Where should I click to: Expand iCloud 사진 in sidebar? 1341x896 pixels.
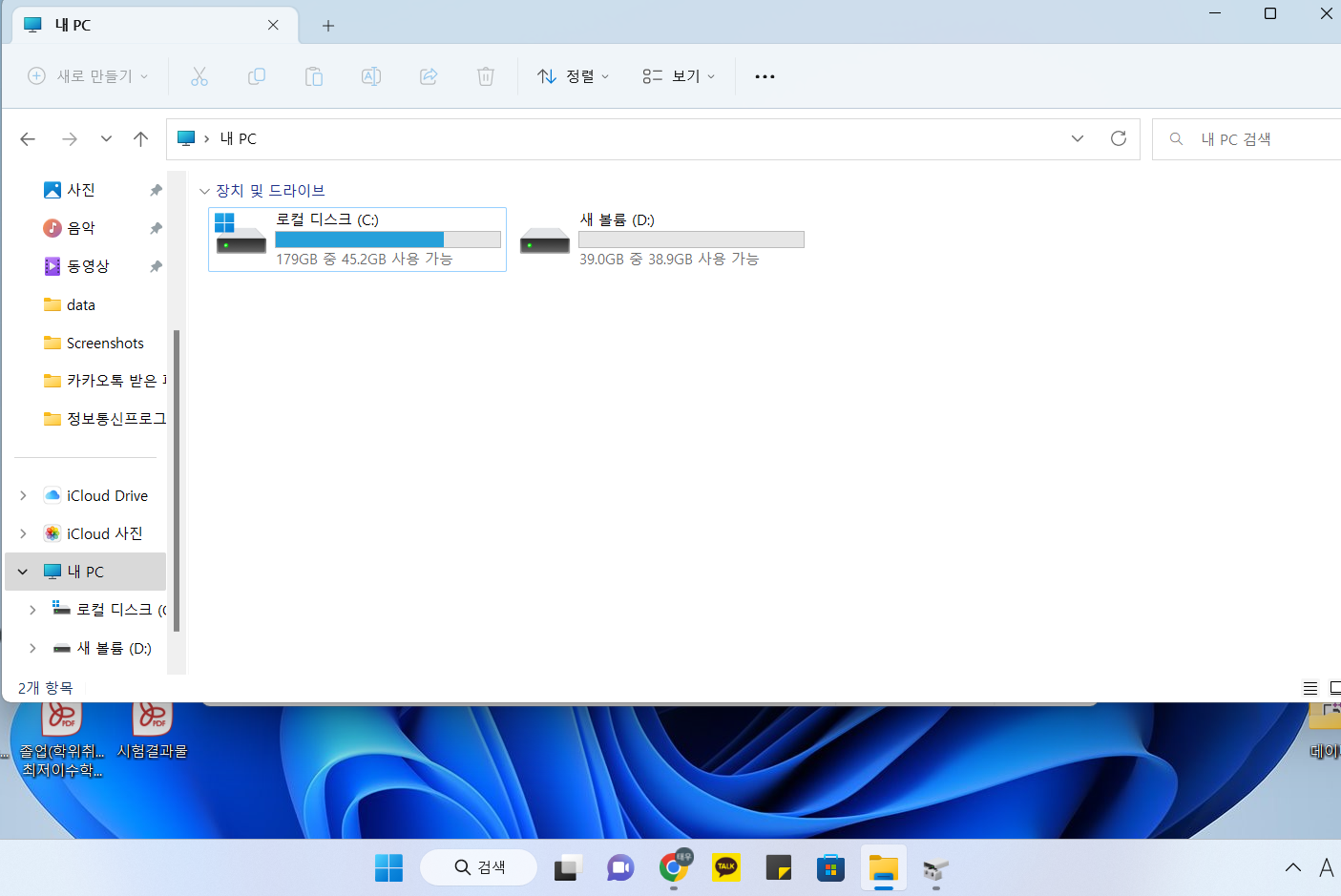[x=24, y=534]
